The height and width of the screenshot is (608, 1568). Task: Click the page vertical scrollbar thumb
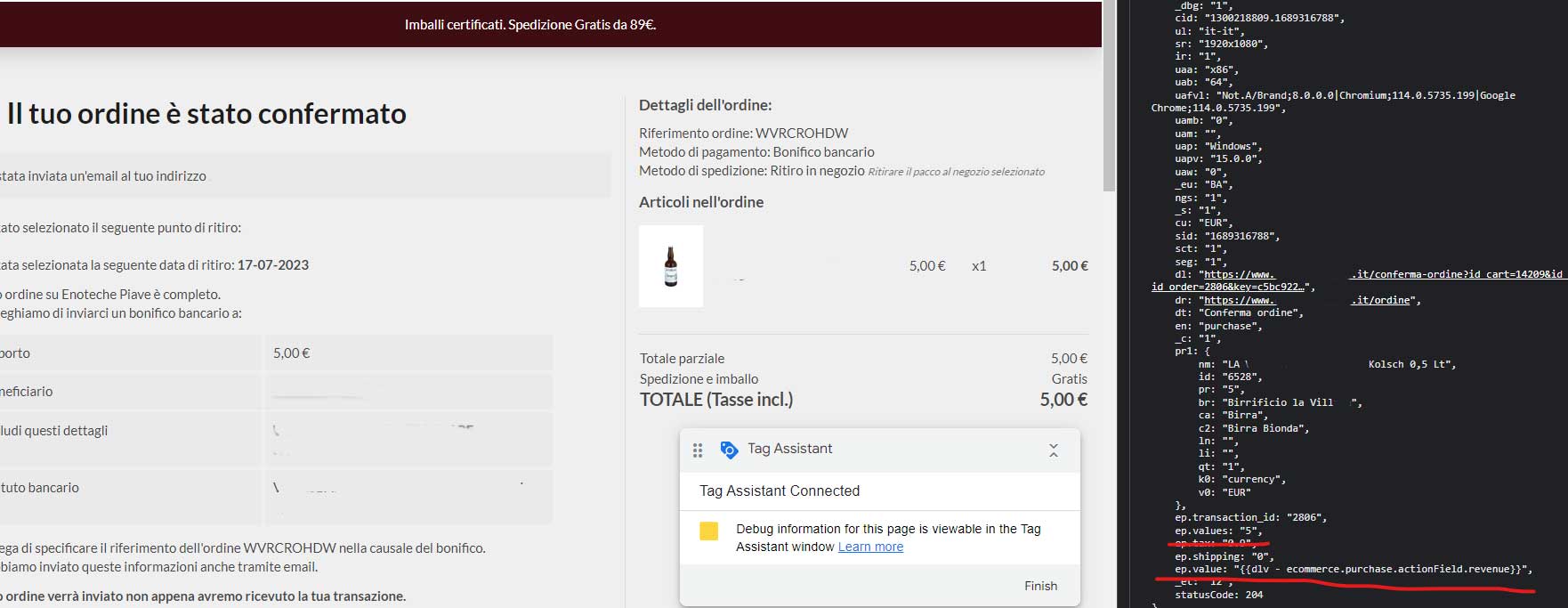[1109, 98]
